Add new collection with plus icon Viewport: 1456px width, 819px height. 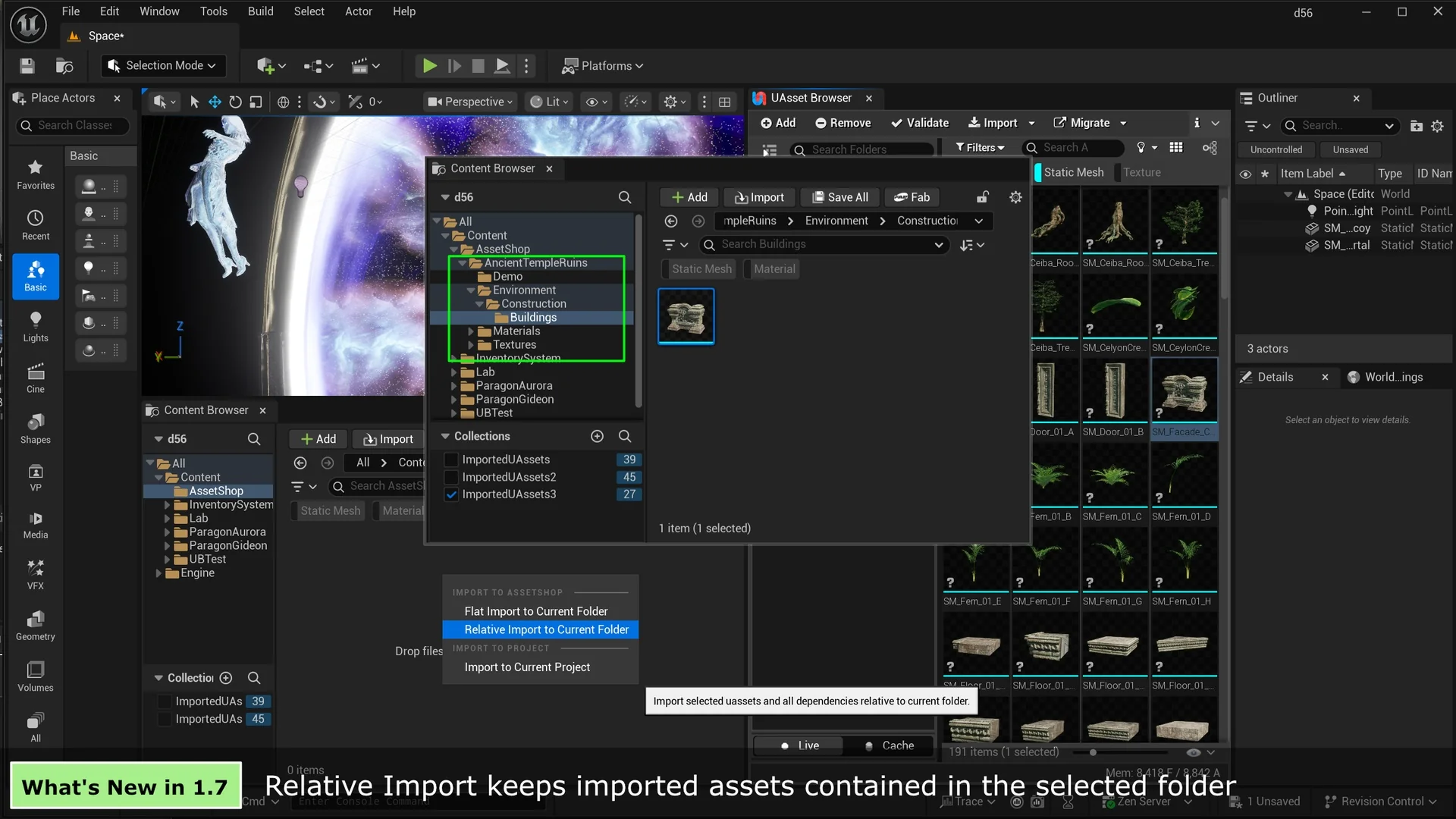point(597,436)
